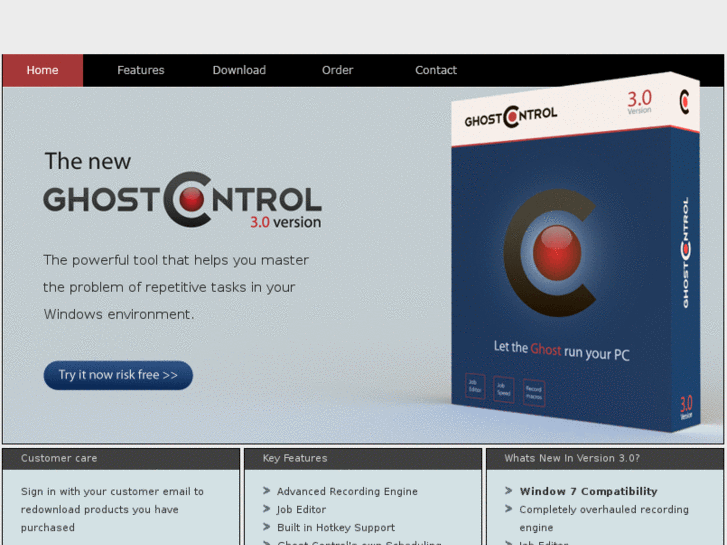The width and height of the screenshot is (727, 545).
Task: Select 'Advanced Recording Engine' feature text
Action: pos(347,491)
